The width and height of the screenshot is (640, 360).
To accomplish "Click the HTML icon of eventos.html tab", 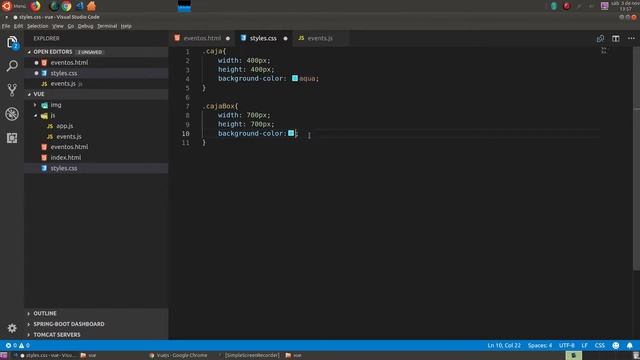I will (x=177, y=38).
